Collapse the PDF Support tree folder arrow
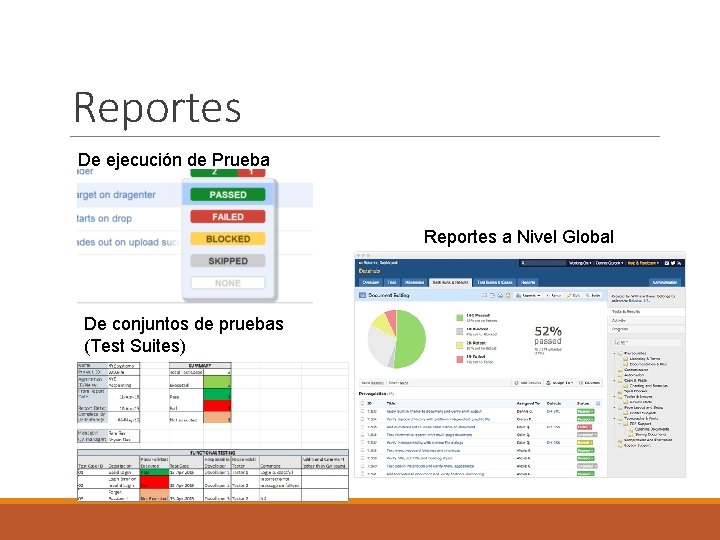Screen dimensions: 720x540 pyautogui.click(x=620, y=424)
